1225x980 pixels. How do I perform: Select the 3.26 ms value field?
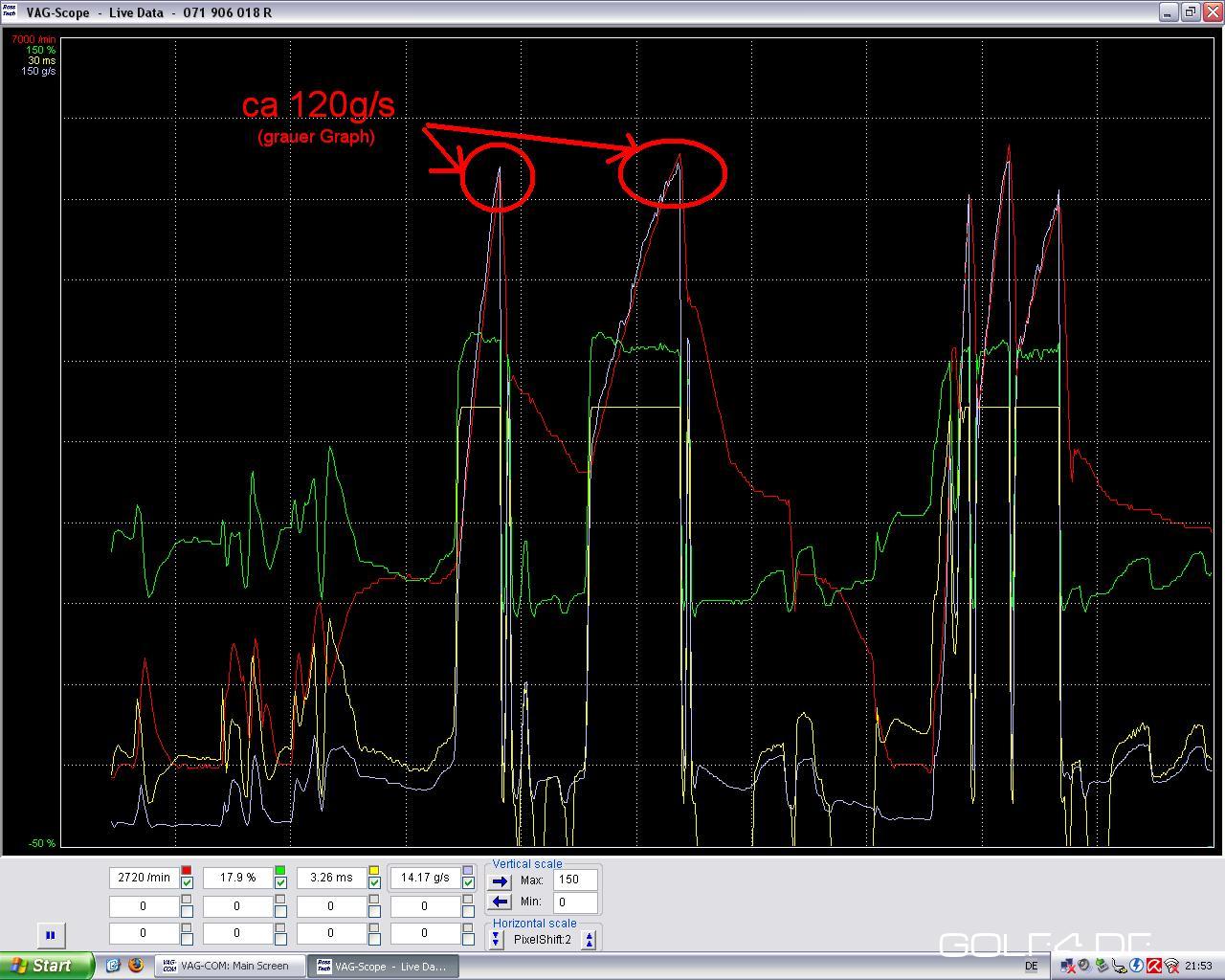click(x=331, y=878)
